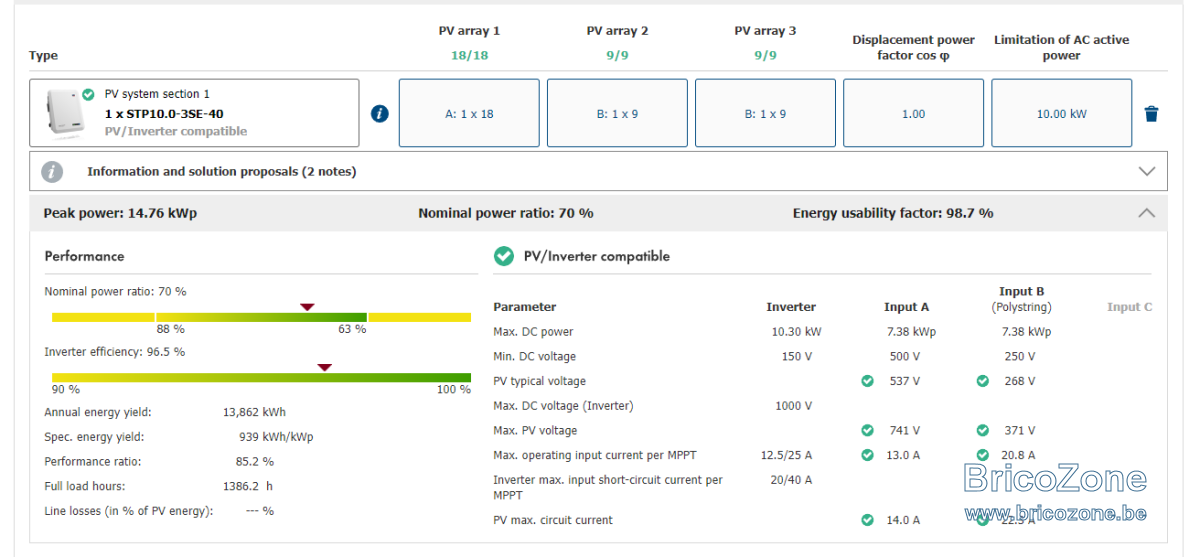This screenshot has width=1200, height=557.
Task: Click the Input A column header
Action: point(906,307)
